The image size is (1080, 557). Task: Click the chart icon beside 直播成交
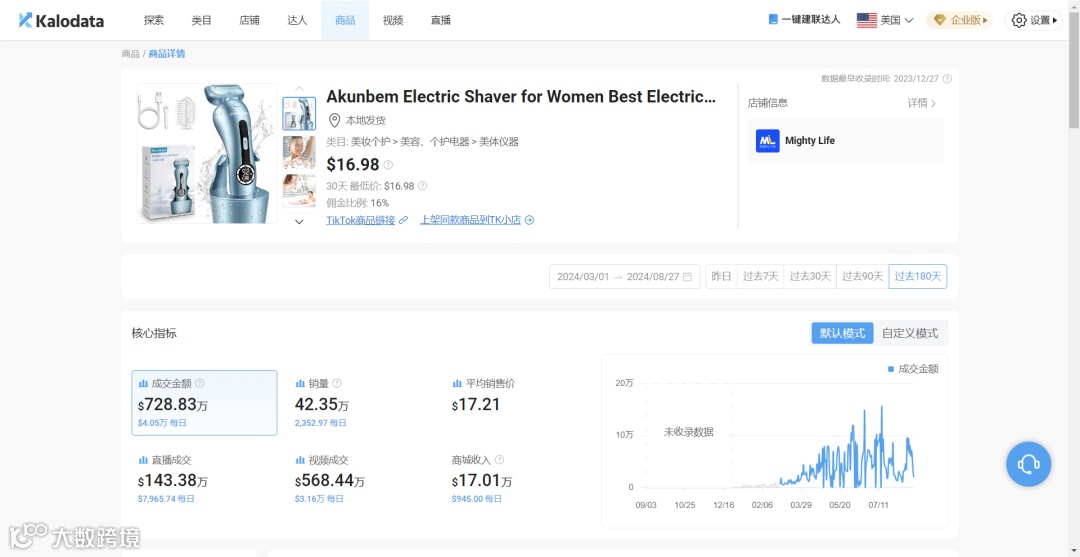point(143,460)
